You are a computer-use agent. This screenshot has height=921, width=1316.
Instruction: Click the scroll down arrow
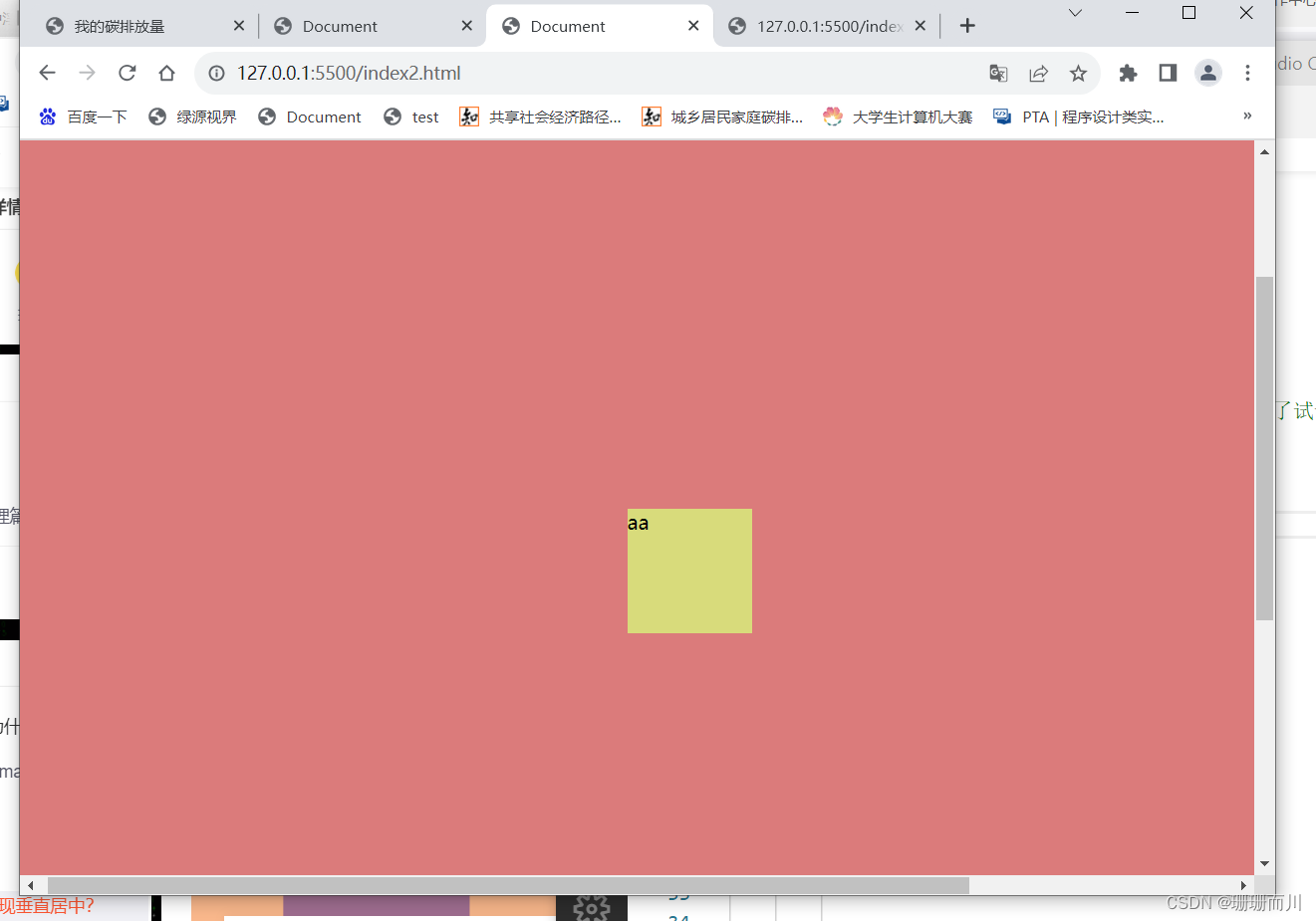pos(1264,864)
